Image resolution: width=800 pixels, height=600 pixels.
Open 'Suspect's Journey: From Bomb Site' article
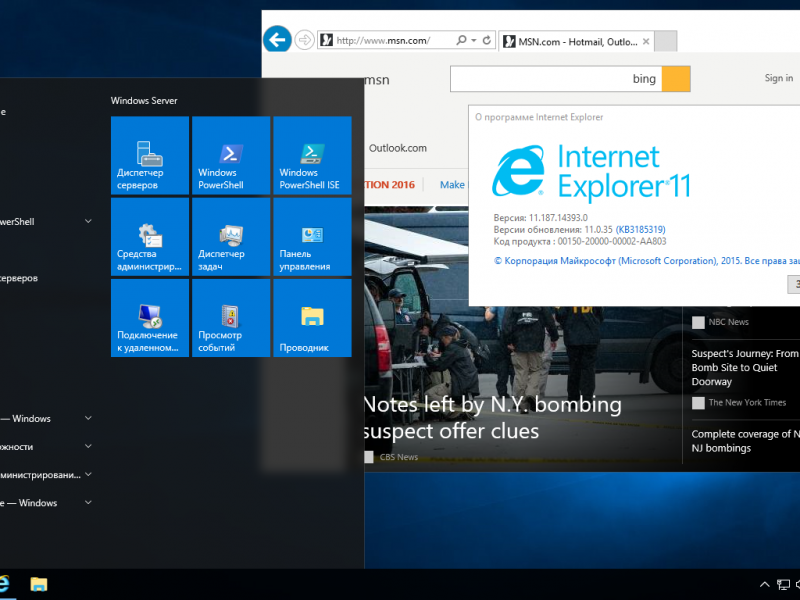pos(744,367)
